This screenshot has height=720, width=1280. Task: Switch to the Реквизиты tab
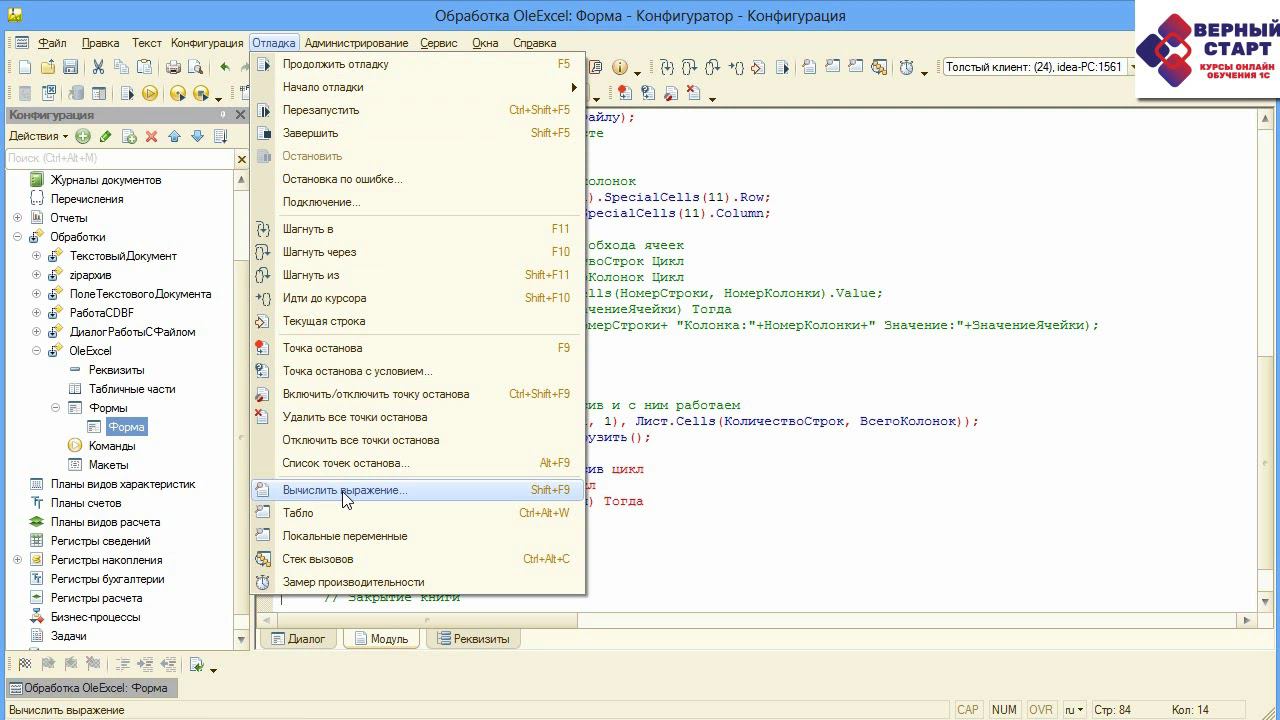pos(472,639)
